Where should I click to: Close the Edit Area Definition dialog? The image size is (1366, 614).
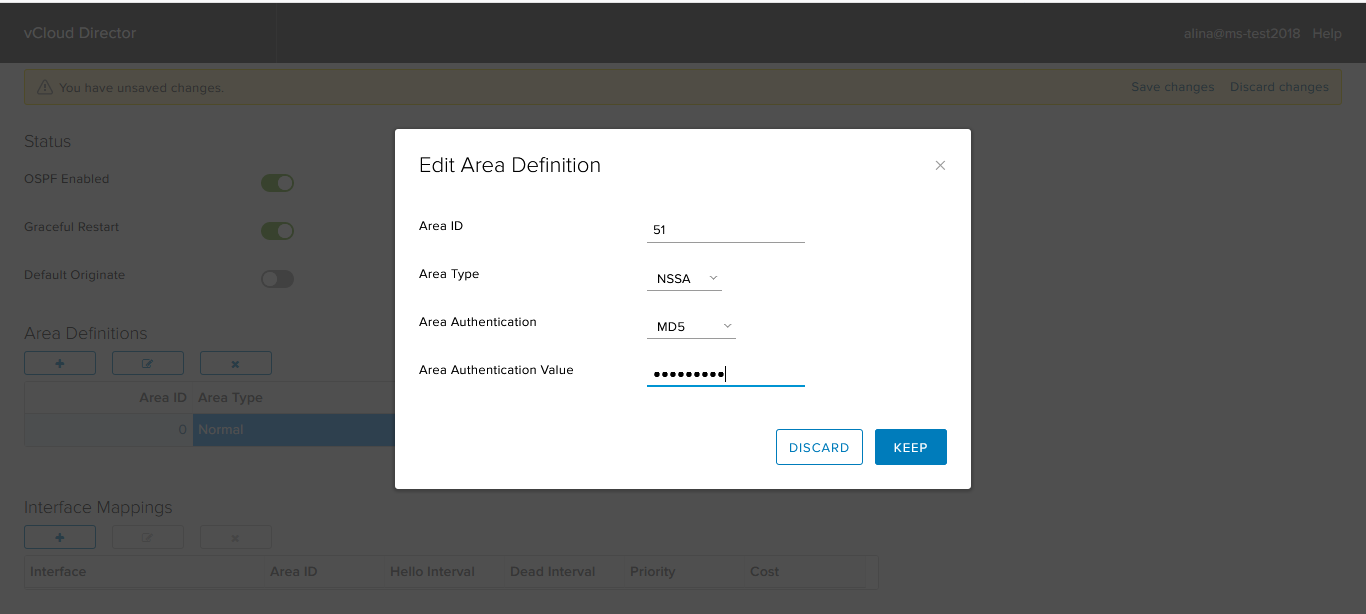(940, 166)
